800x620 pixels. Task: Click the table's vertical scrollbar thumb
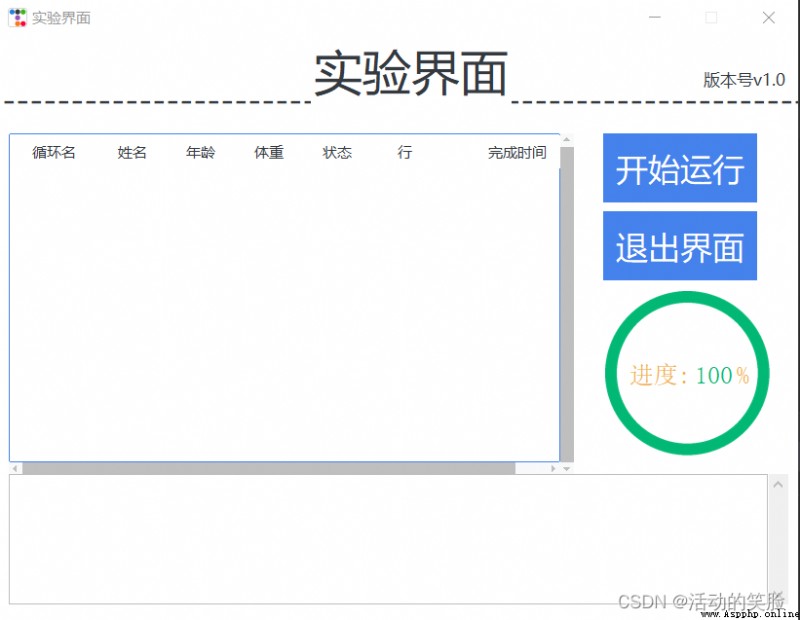(x=567, y=304)
